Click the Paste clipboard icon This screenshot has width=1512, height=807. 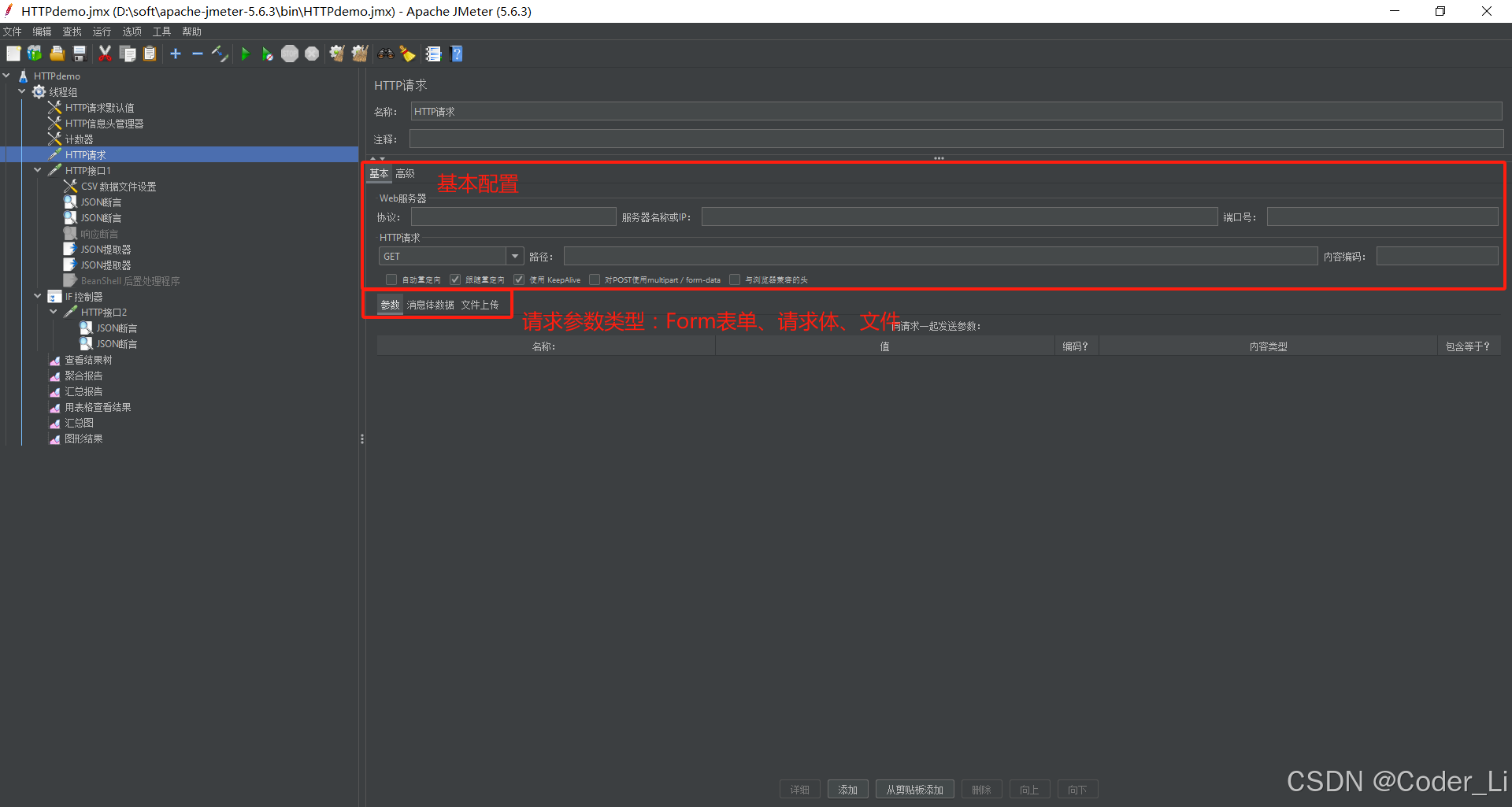(x=150, y=54)
